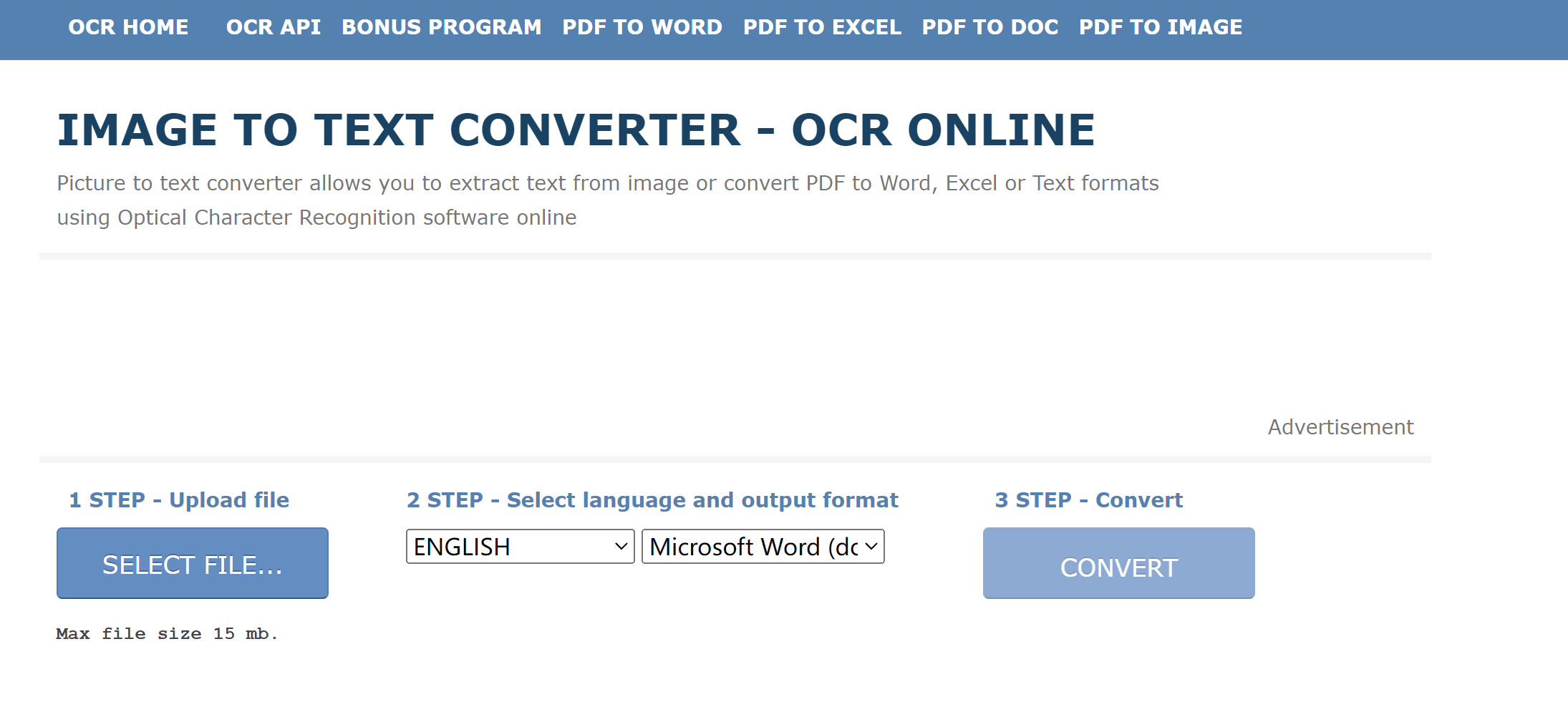Visit the BONUS PROGRAM page

pos(442,27)
